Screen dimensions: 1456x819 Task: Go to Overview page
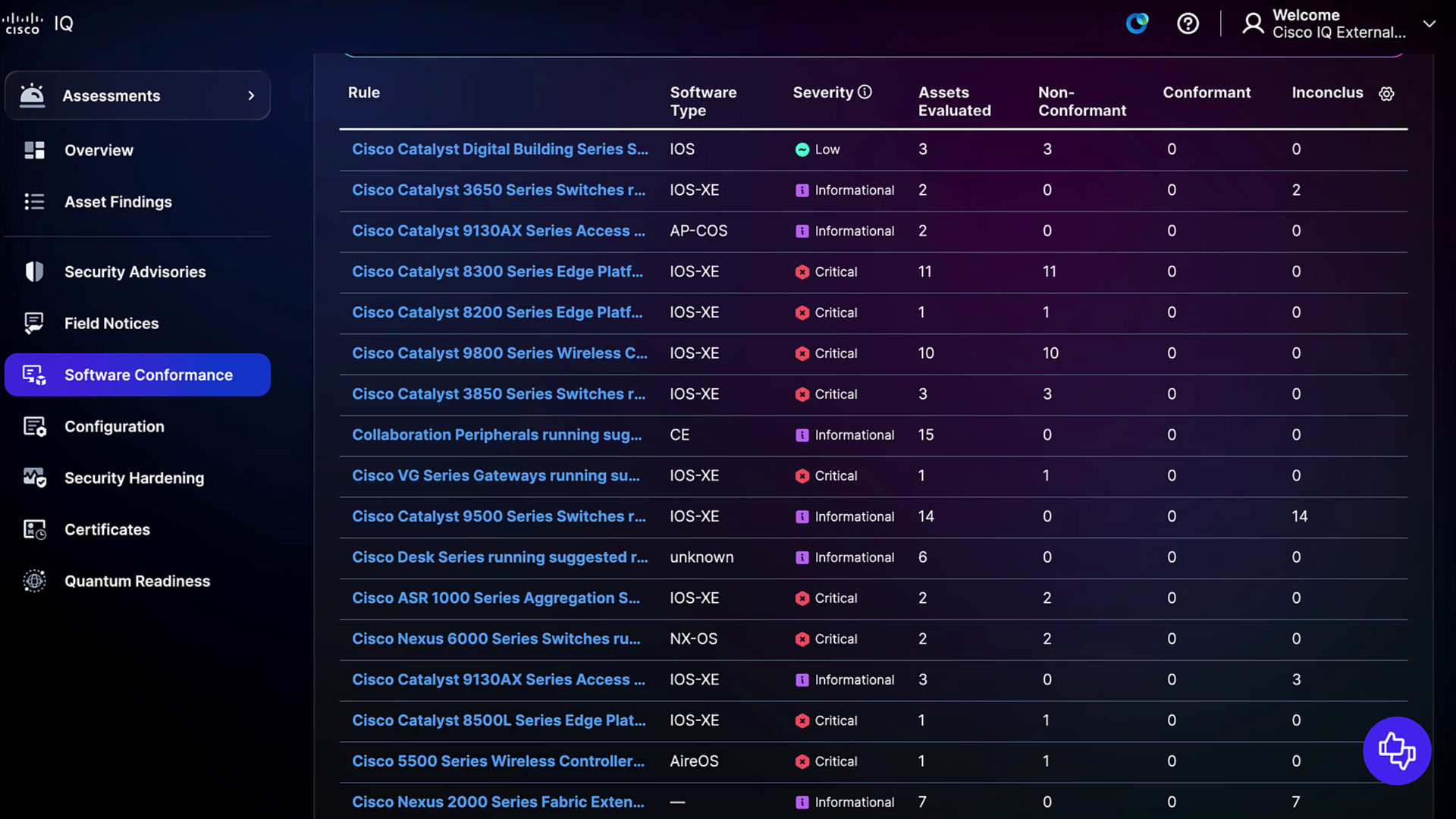(99, 150)
